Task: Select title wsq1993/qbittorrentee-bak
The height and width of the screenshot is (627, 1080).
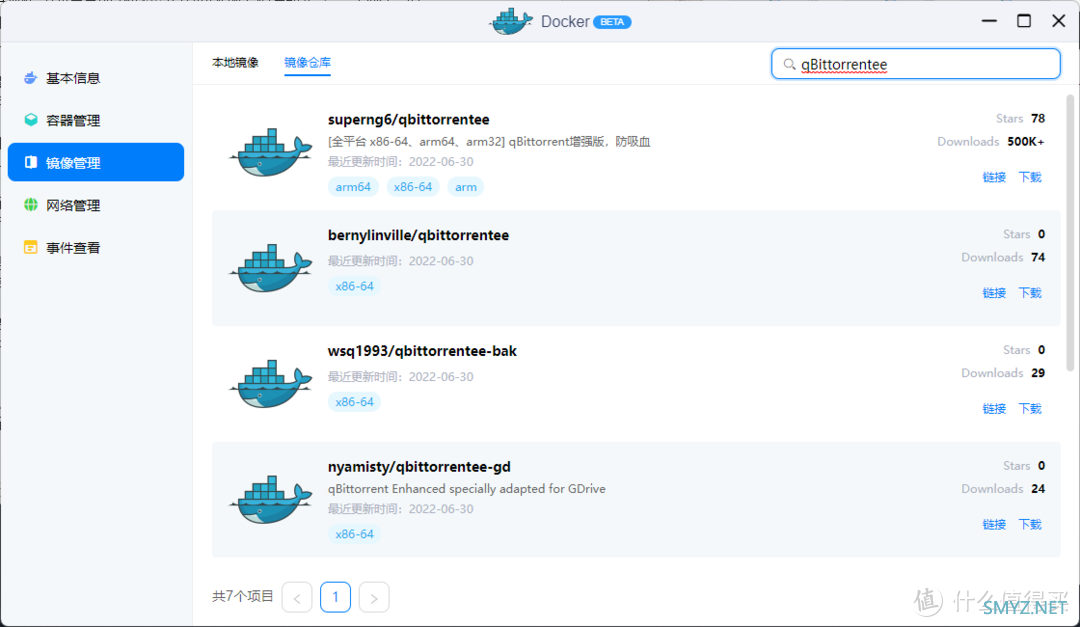Action: tap(422, 351)
